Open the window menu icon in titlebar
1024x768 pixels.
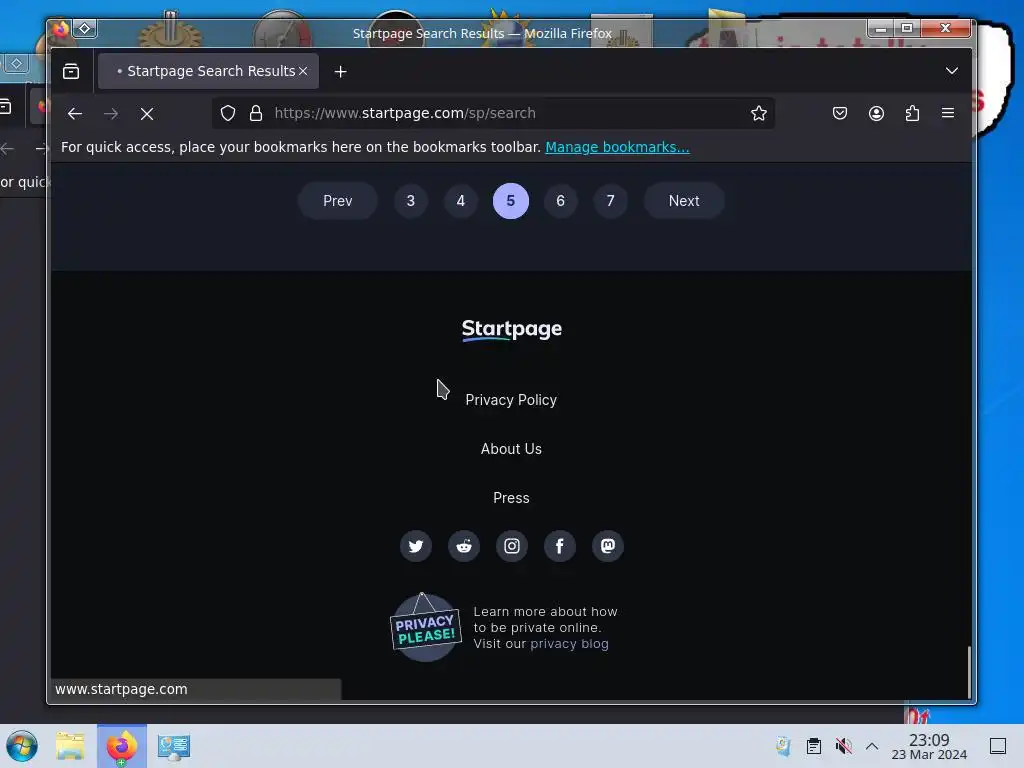(x=61, y=29)
